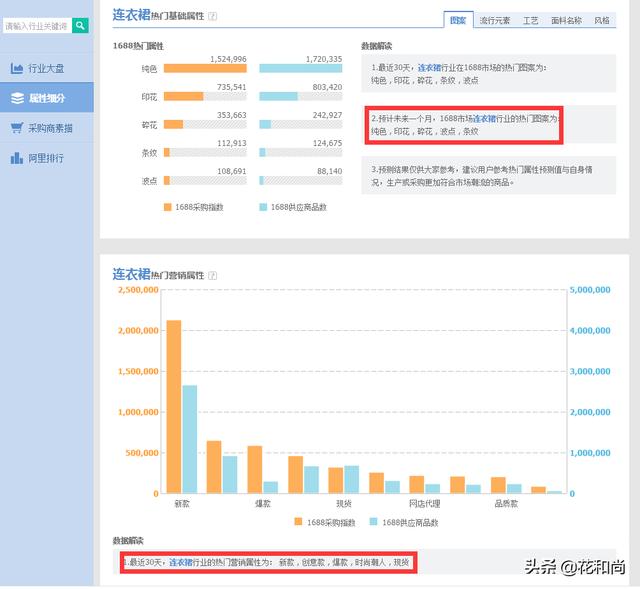Click help icon beside 热门营销属性 title
Image resolution: width=640 pixels, height=589 pixels.
pyautogui.click(x=212, y=275)
